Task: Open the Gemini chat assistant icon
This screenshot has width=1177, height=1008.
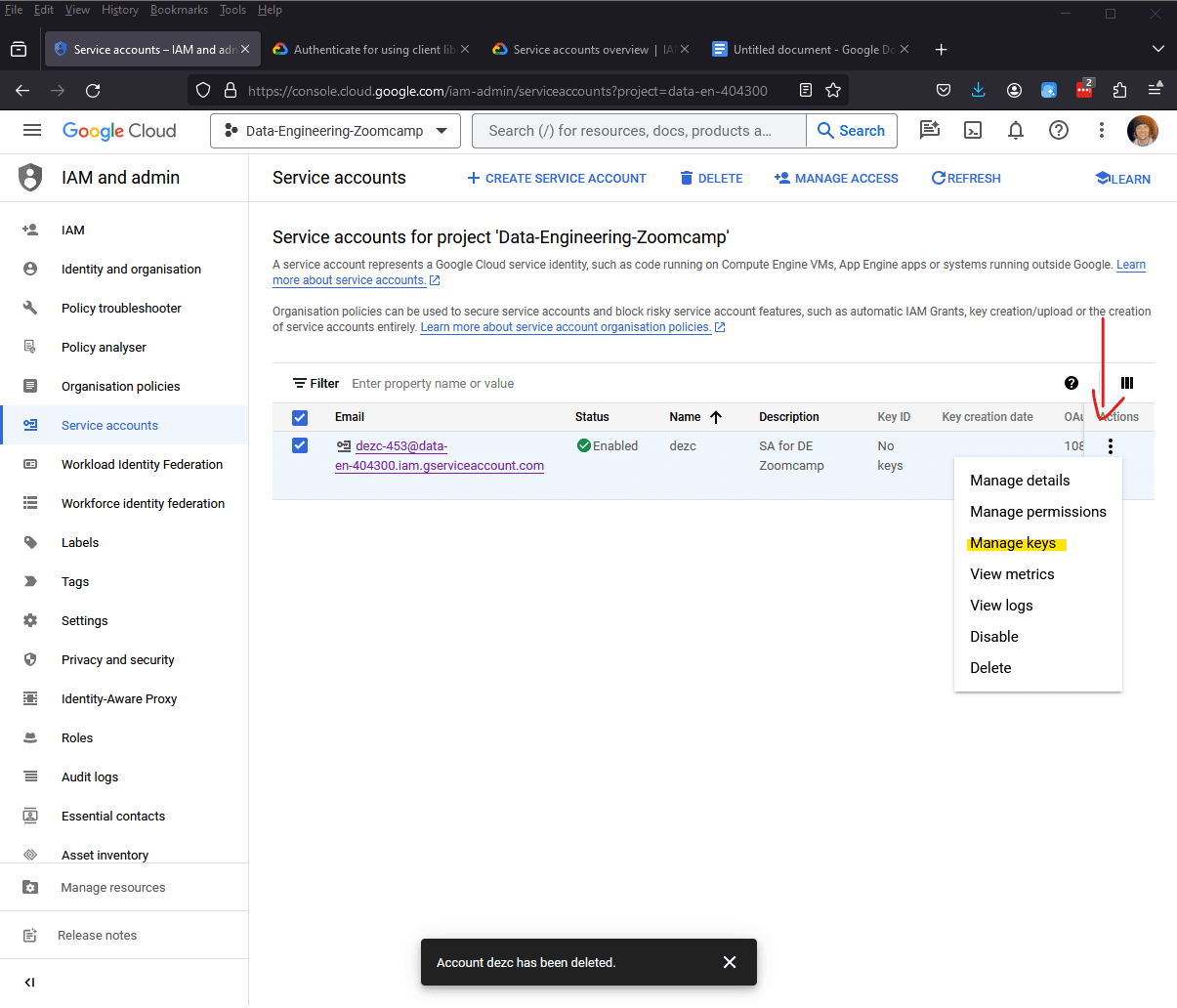Action: point(930,130)
